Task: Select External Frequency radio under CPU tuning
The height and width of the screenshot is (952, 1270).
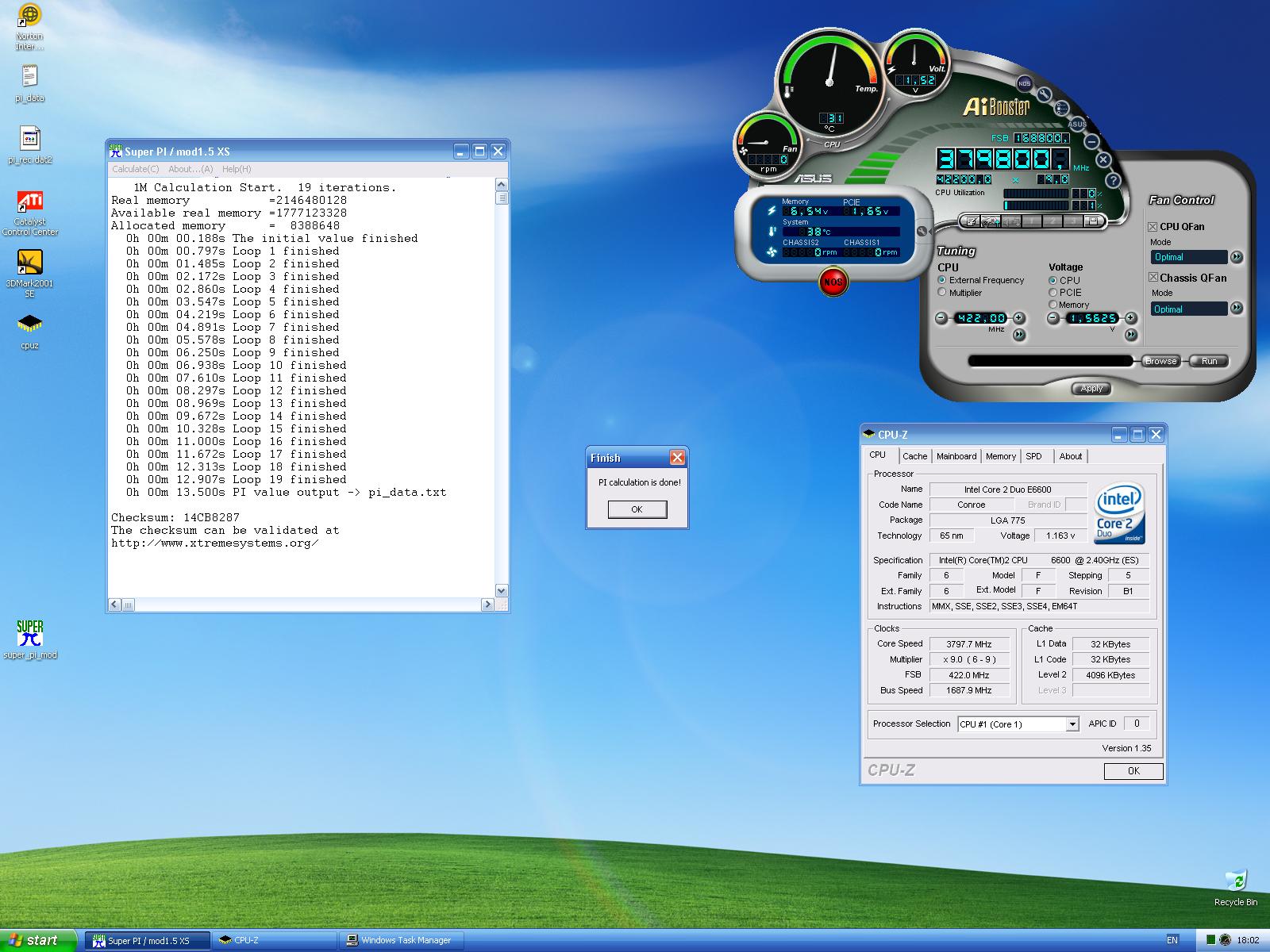Action: [942, 280]
